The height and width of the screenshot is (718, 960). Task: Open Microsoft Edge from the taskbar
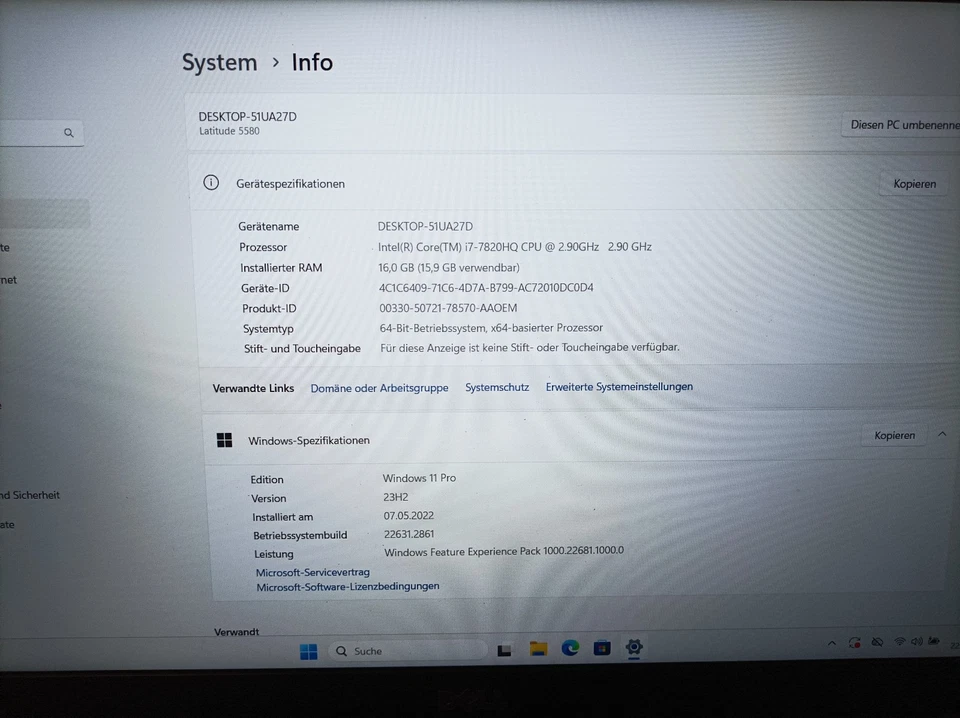570,649
